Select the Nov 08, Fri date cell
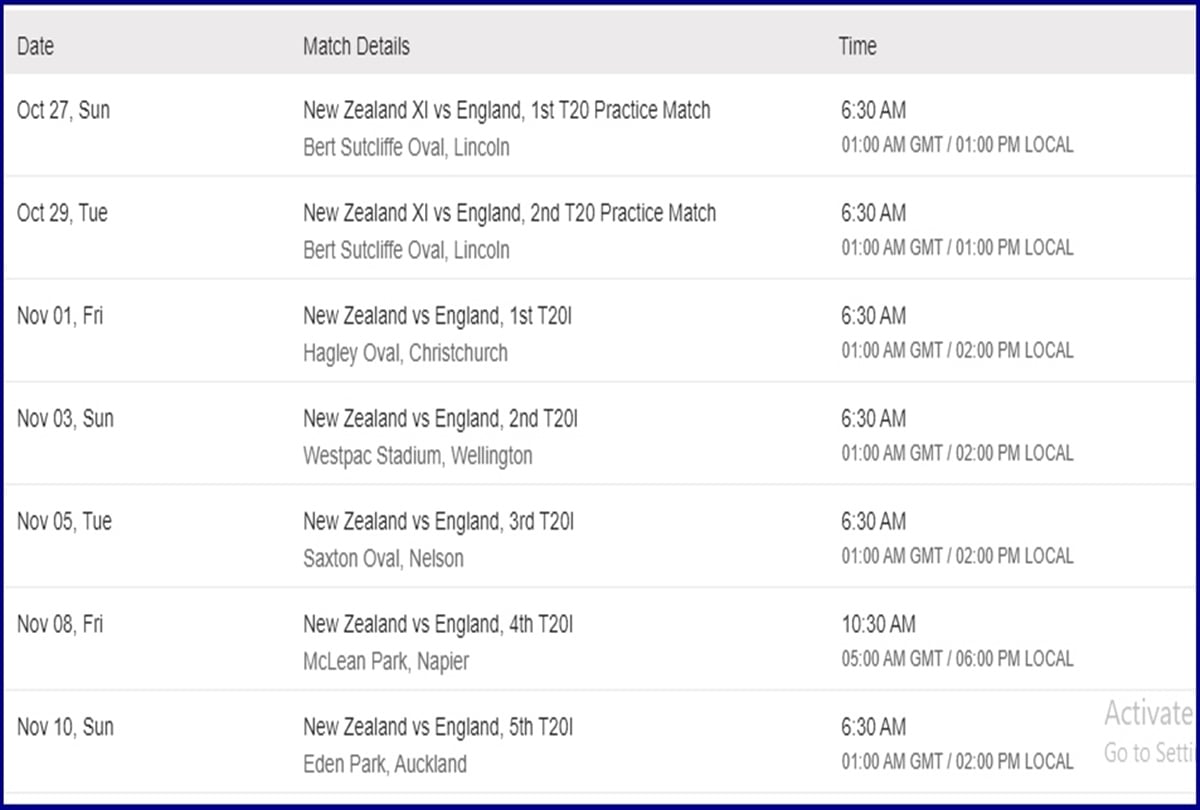 point(60,625)
